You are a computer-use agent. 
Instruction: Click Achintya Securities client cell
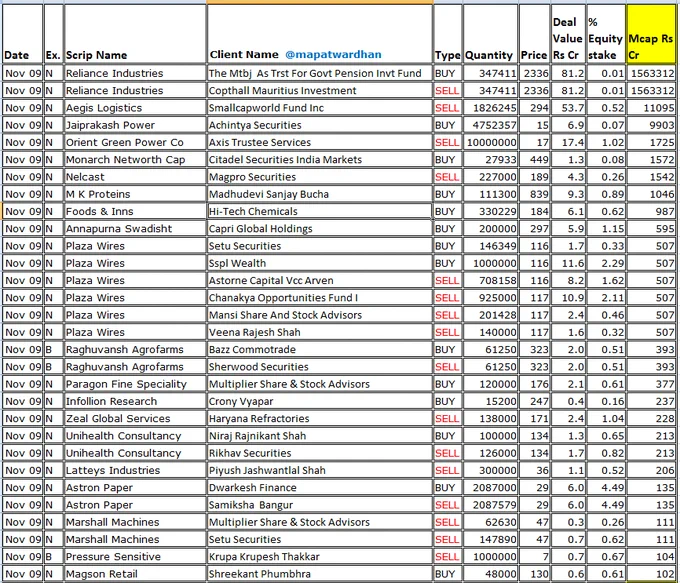320,125
